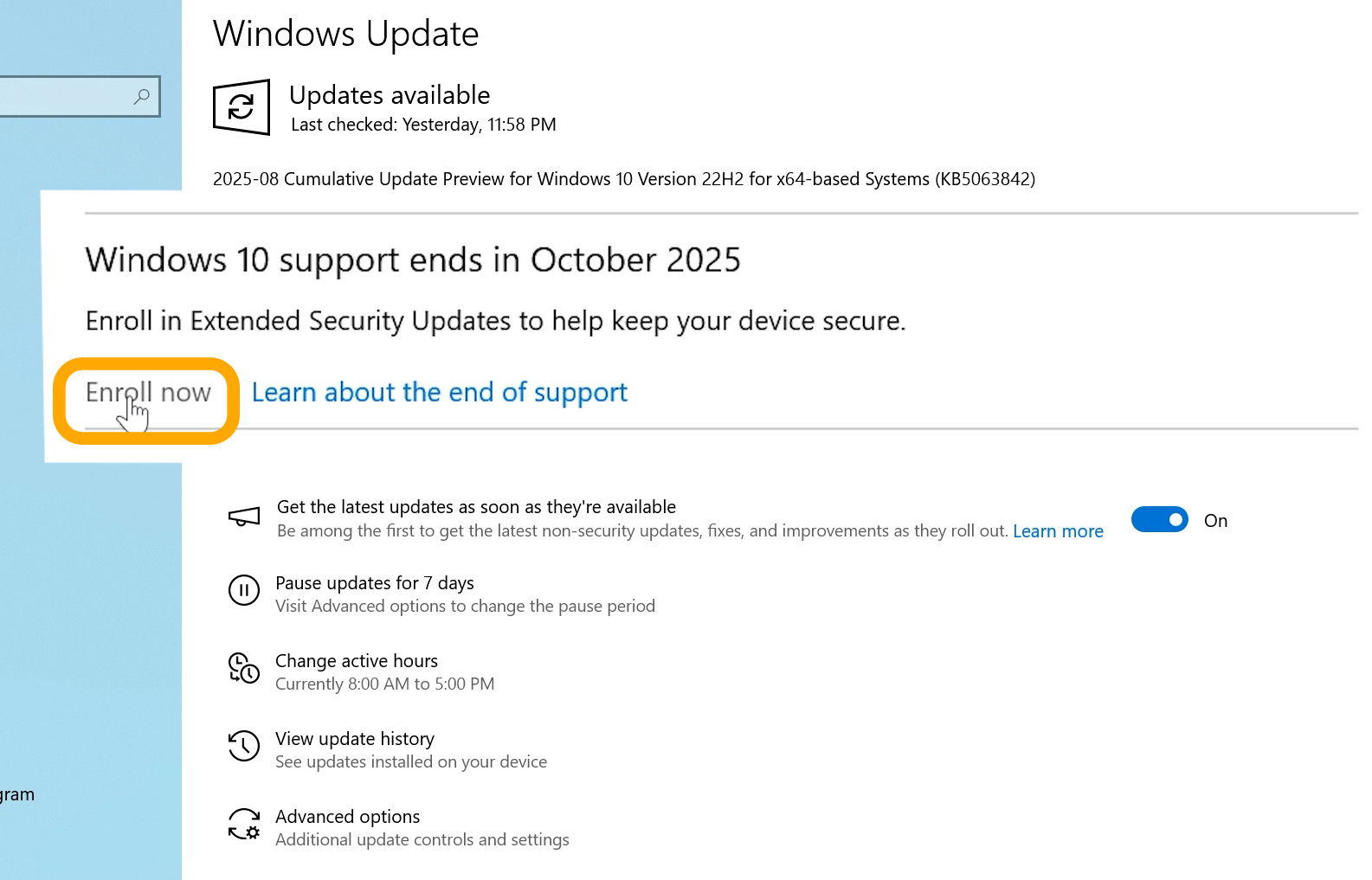Click the update history clock icon
Image resolution: width=1372 pixels, height=880 pixels.
(243, 746)
